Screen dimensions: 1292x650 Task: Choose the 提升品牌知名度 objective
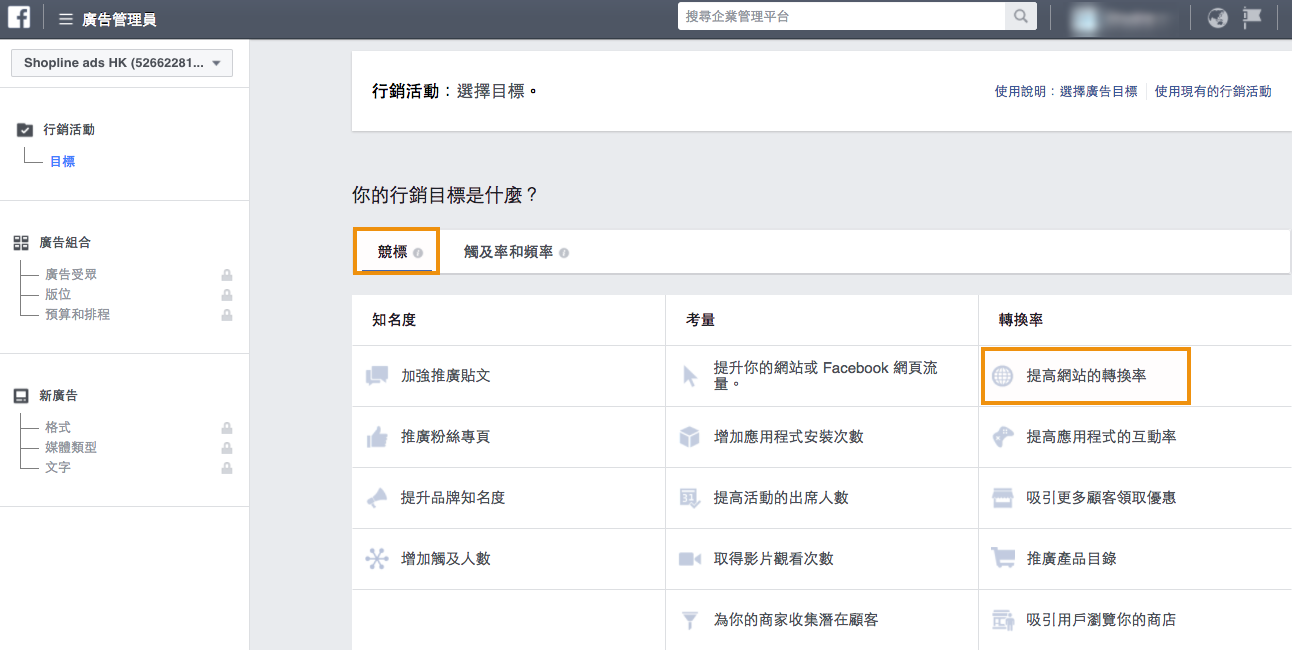(508, 498)
